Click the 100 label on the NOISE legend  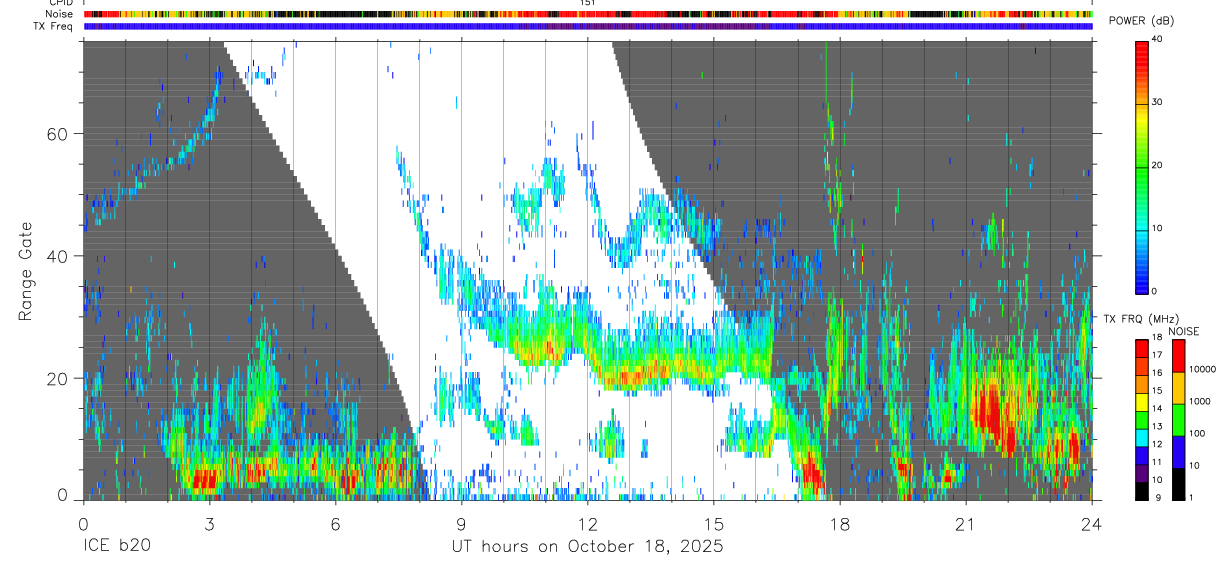[1196, 433]
